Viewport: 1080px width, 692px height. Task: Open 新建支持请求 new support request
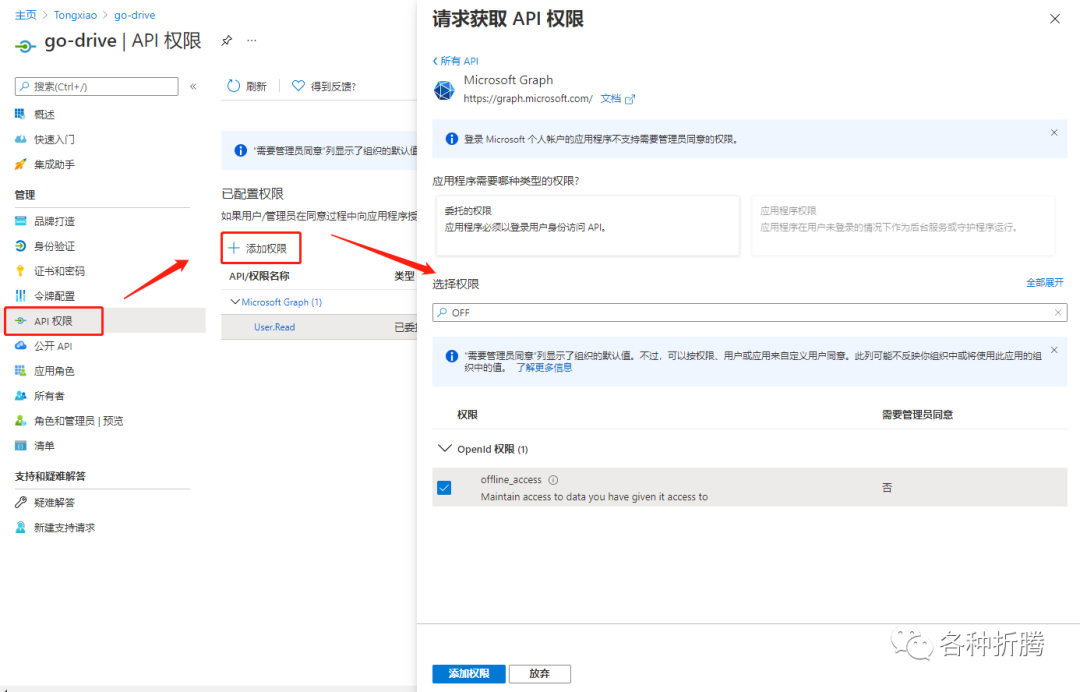63,527
